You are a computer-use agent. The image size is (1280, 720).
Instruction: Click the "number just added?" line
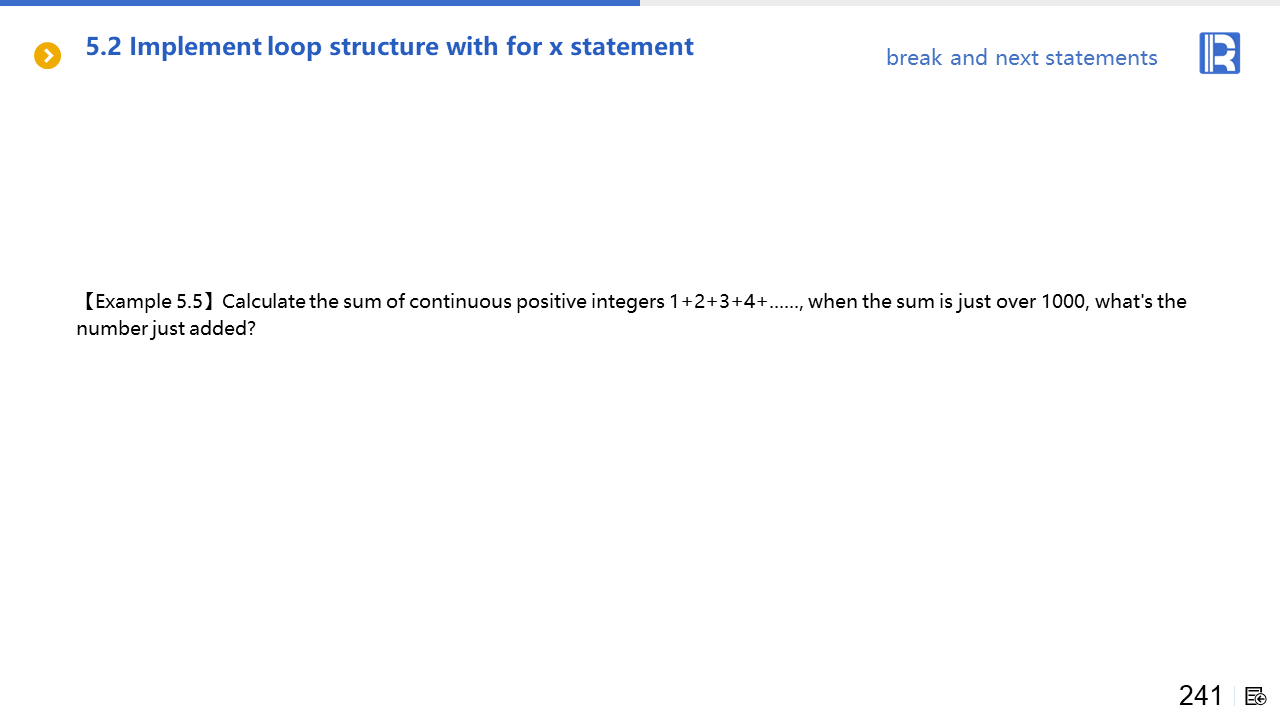166,328
